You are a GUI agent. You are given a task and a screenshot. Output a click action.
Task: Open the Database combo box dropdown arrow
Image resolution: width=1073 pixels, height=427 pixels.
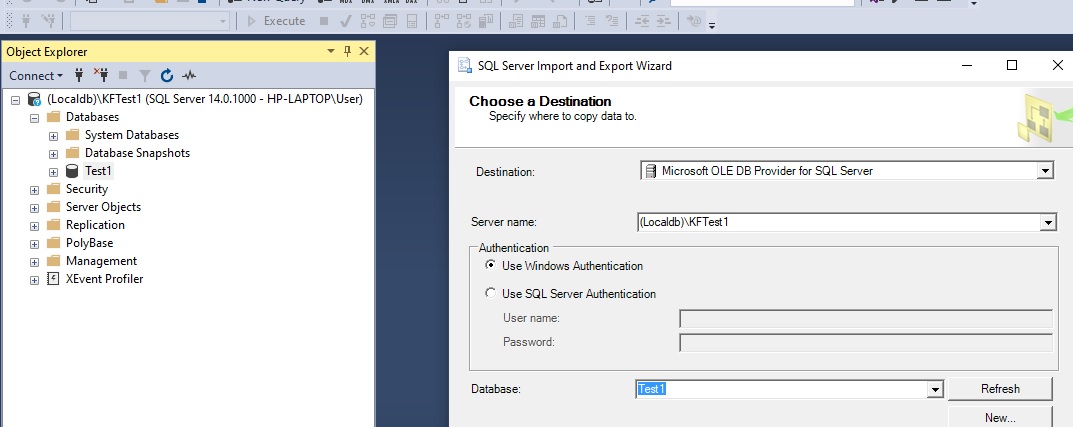[935, 389]
